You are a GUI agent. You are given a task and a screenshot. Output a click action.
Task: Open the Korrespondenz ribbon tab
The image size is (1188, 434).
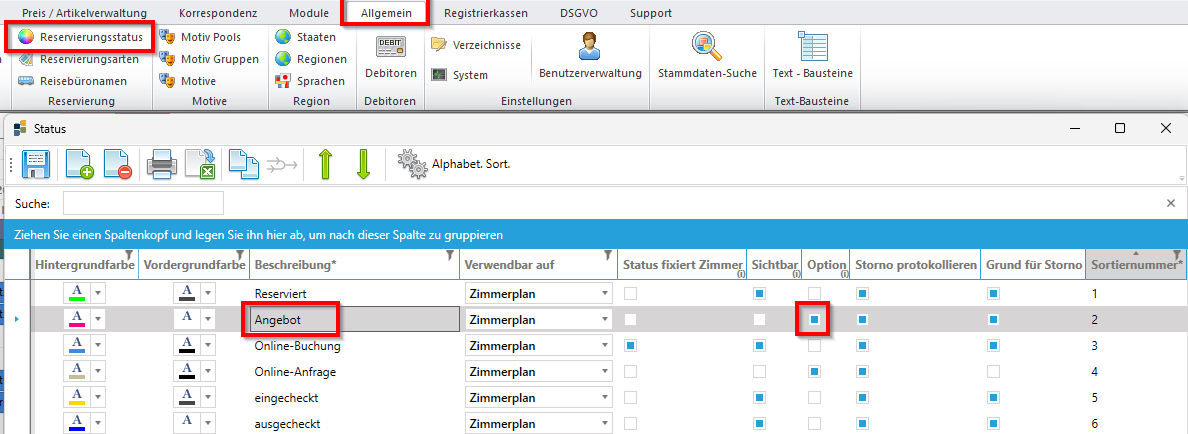click(218, 13)
